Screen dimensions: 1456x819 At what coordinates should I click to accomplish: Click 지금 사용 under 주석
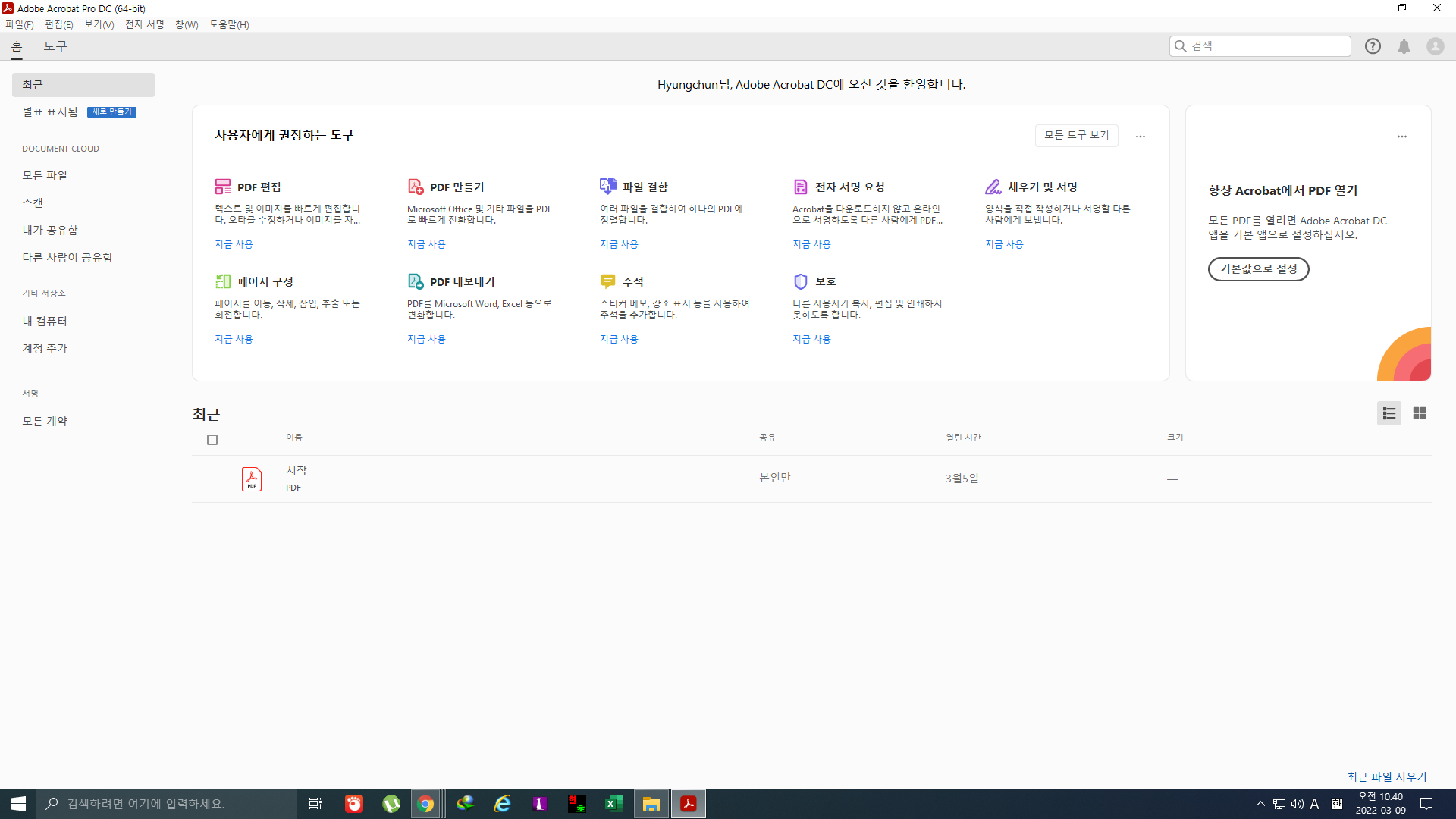[x=619, y=339]
